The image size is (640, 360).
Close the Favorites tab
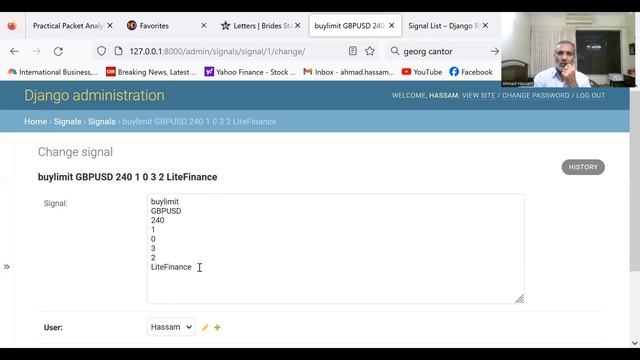click(204, 25)
